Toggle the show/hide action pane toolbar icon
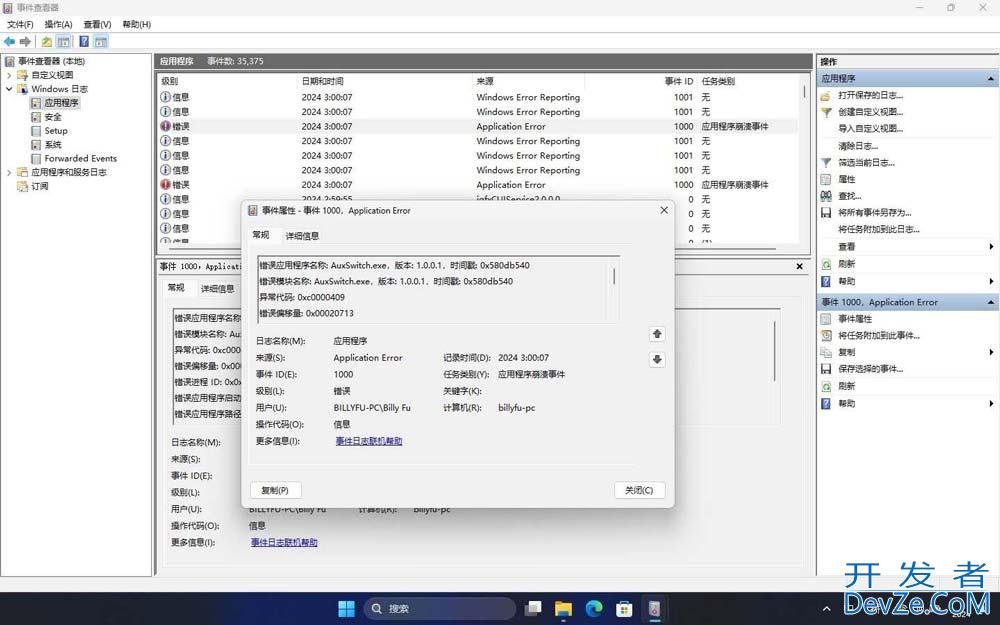This screenshot has width=1000, height=625. tap(100, 41)
